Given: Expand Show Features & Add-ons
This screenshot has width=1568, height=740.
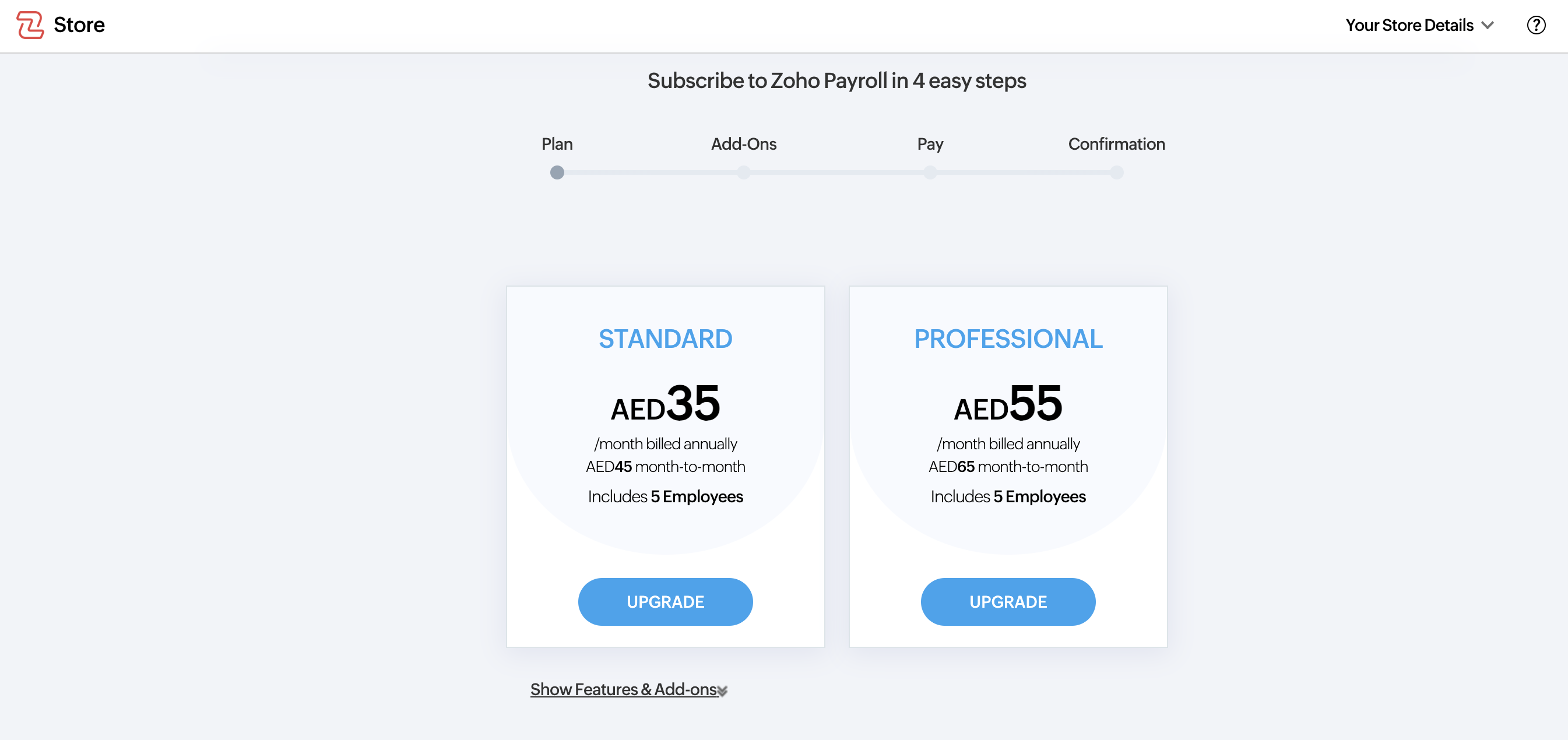Looking at the screenshot, I should point(623,689).
